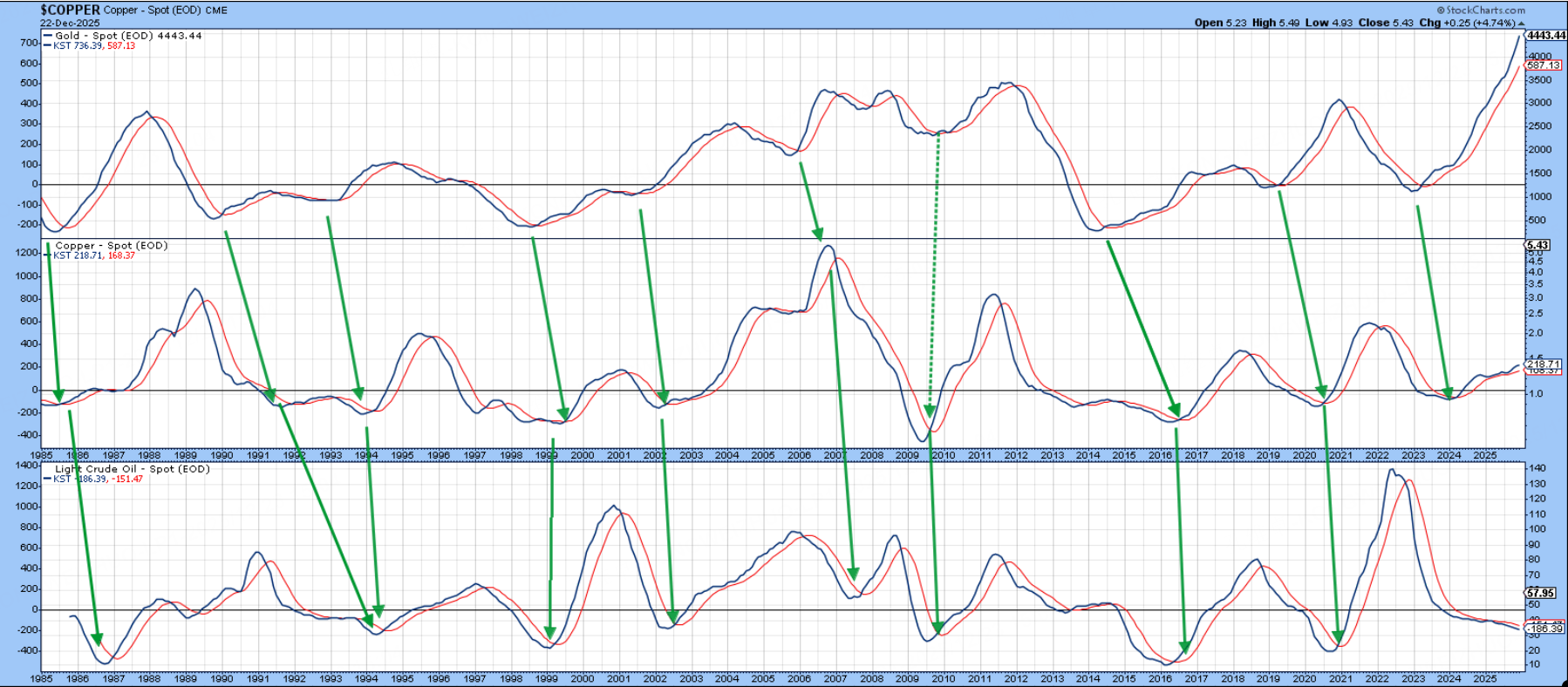Screen dimensions: 1568x687
Task: Click the Gold 4443.44 price tag on right axis
Action: 1545,36
